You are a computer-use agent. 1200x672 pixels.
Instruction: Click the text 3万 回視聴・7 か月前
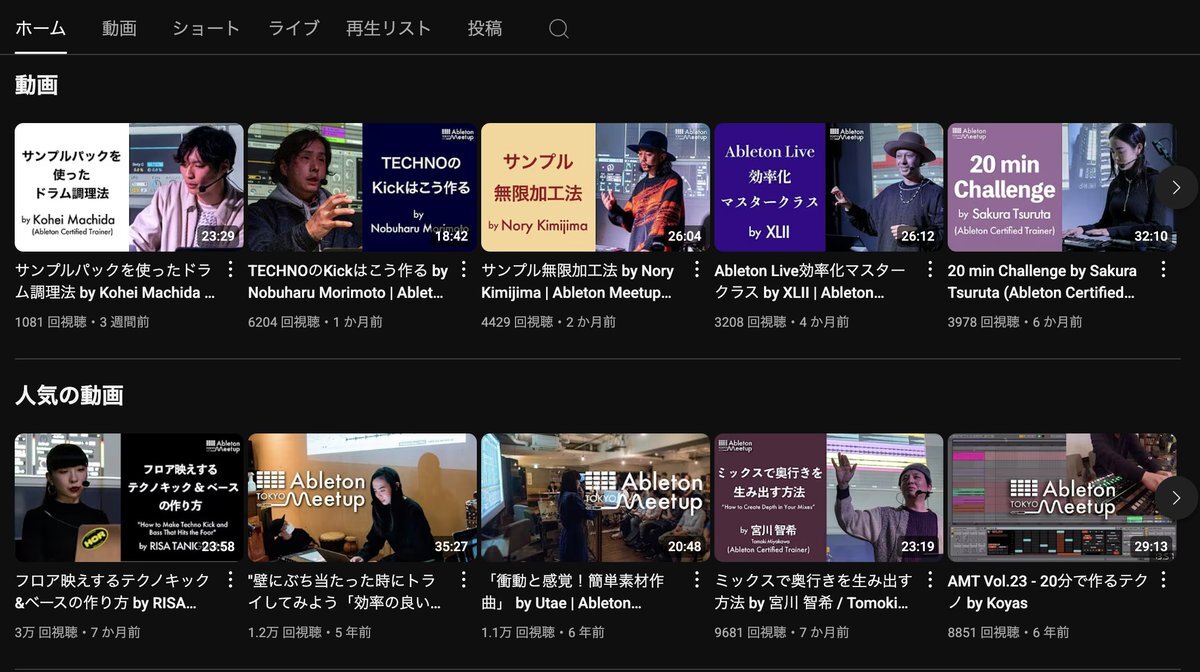pos(78,632)
